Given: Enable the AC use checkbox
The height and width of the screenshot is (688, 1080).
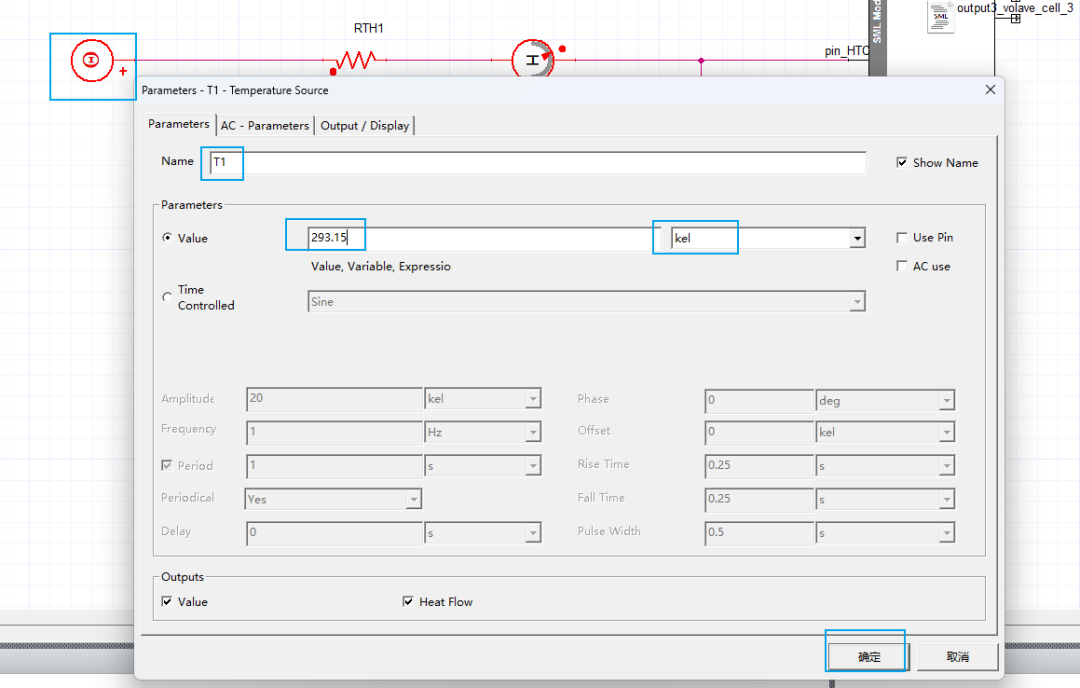Looking at the screenshot, I should click(902, 267).
